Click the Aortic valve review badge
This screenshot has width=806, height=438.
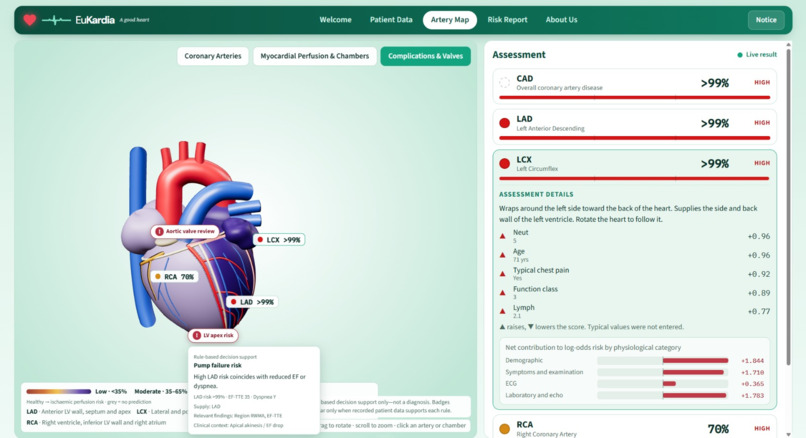point(185,231)
